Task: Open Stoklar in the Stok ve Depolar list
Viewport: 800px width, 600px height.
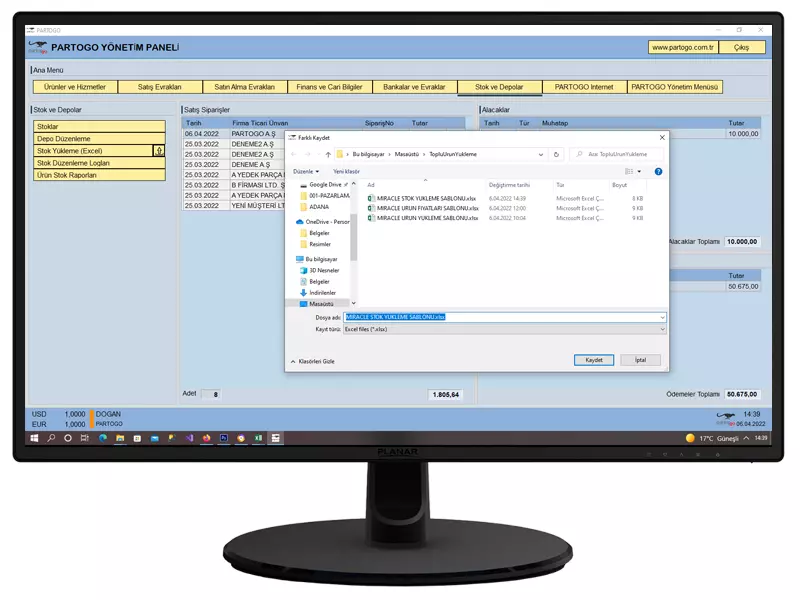Action: [99, 127]
